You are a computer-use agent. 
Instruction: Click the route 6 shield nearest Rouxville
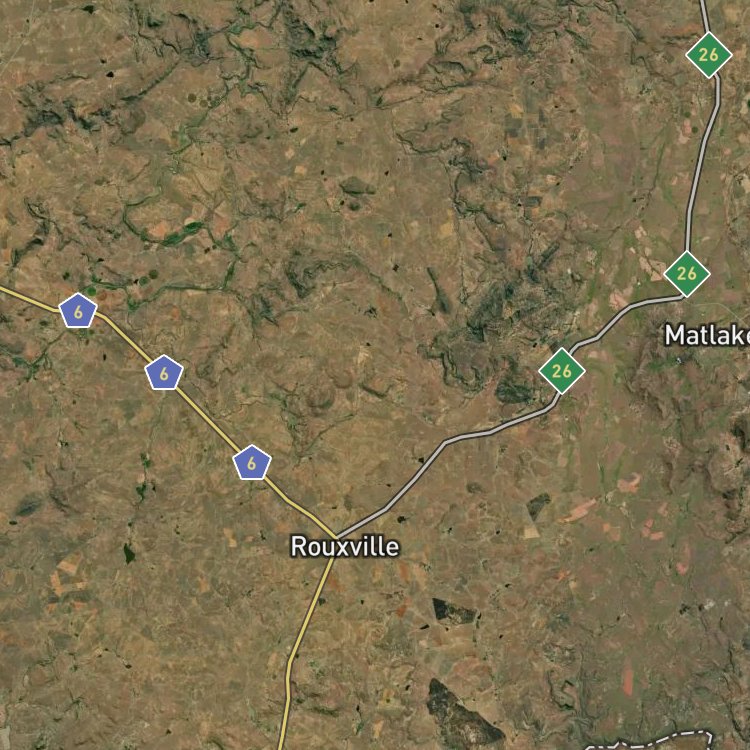click(252, 463)
